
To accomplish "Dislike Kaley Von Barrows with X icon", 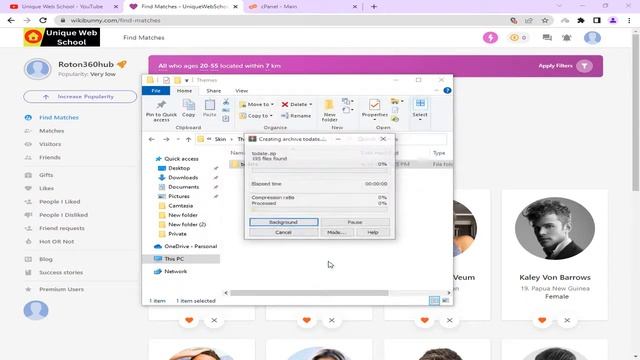I will (x=567, y=320).
